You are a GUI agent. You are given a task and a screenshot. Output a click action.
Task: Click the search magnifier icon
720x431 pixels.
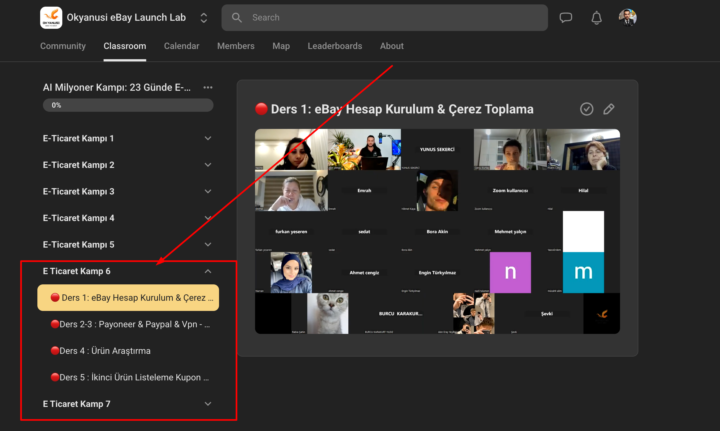[237, 17]
